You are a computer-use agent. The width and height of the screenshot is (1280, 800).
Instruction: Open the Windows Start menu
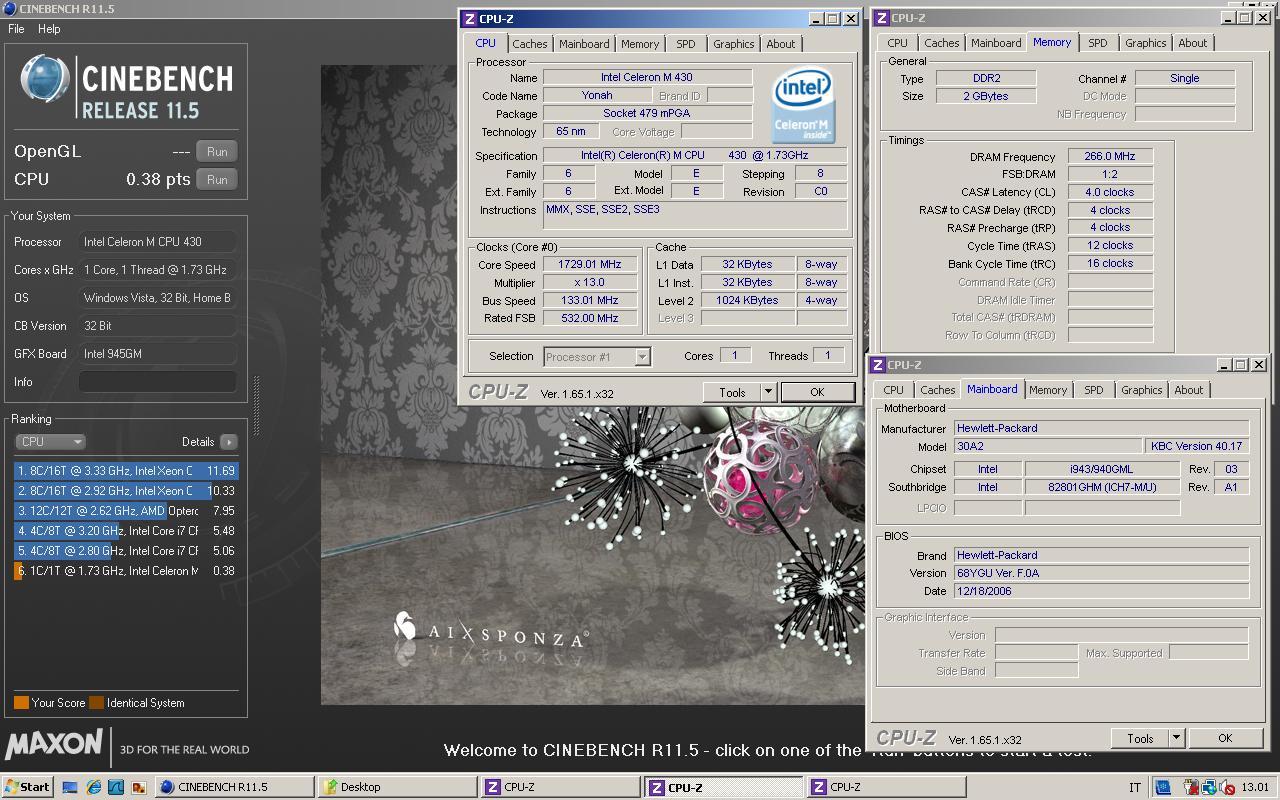click(28, 787)
